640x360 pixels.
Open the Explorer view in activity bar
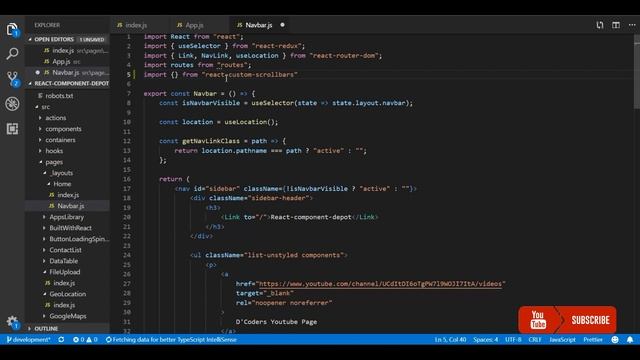coord(12,30)
